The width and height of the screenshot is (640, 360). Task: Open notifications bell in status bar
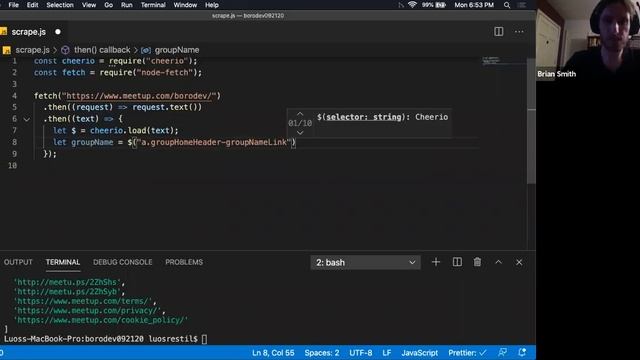522,353
